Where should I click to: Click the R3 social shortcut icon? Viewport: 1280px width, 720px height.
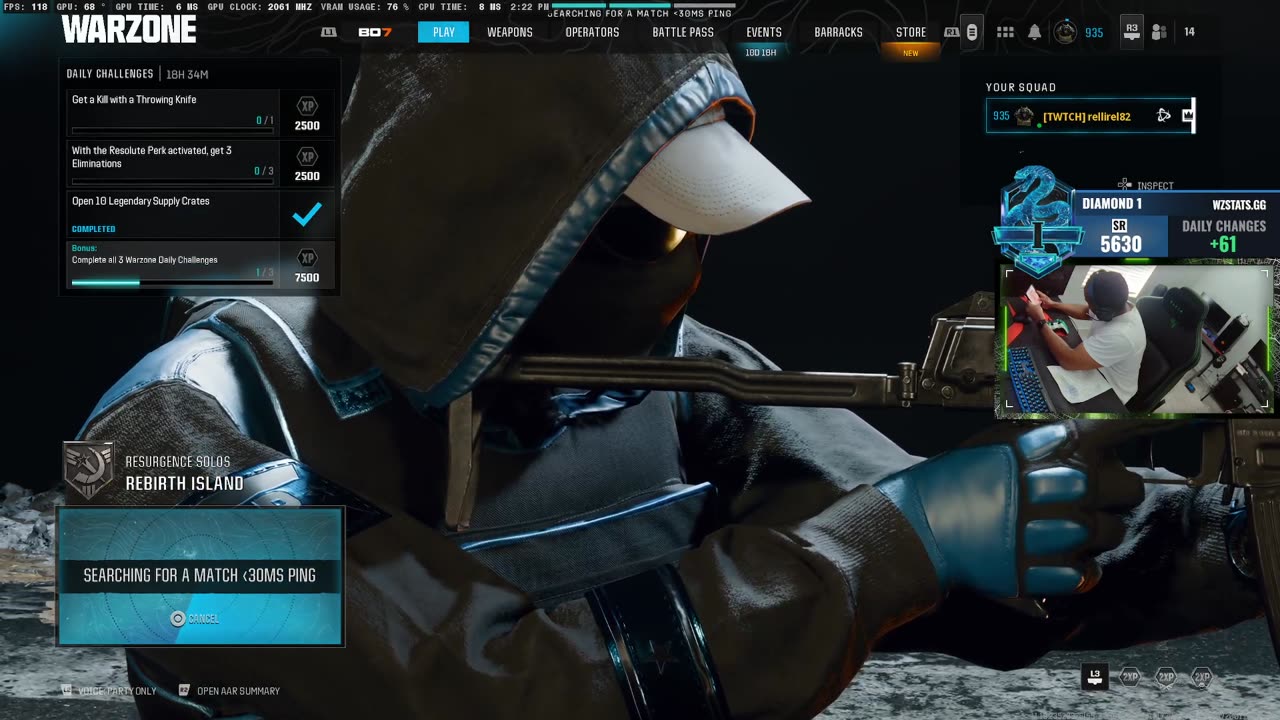click(x=1132, y=32)
